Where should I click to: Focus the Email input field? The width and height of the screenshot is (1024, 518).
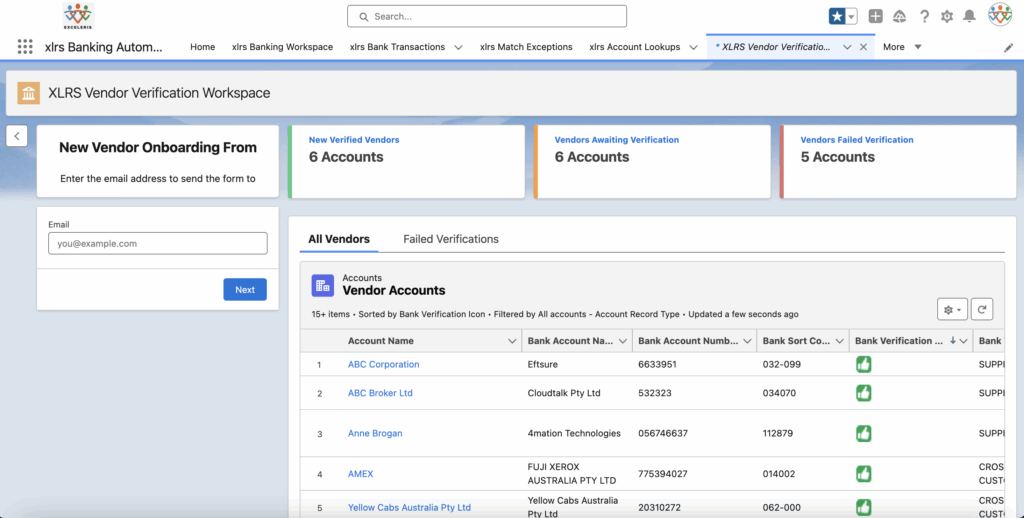[157, 244]
